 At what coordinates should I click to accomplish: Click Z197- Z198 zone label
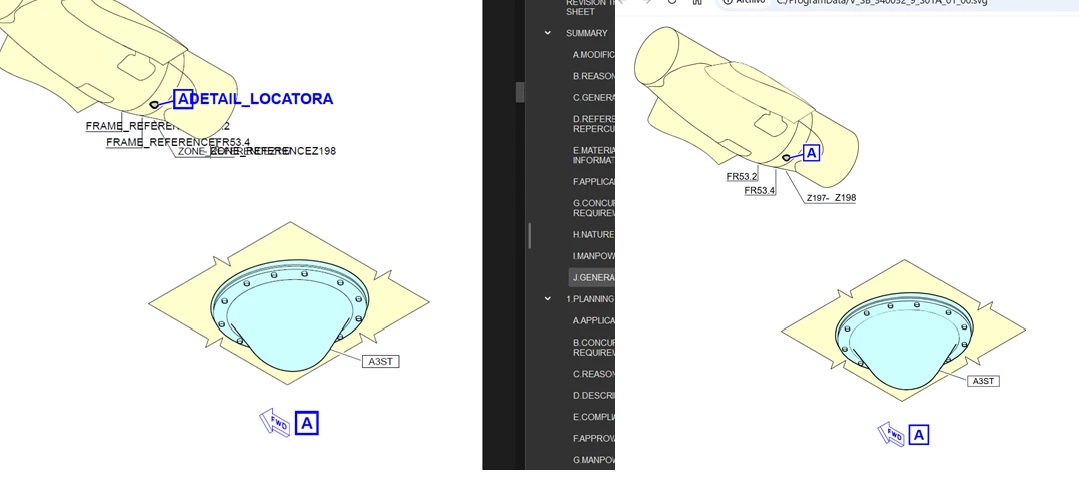click(x=831, y=198)
